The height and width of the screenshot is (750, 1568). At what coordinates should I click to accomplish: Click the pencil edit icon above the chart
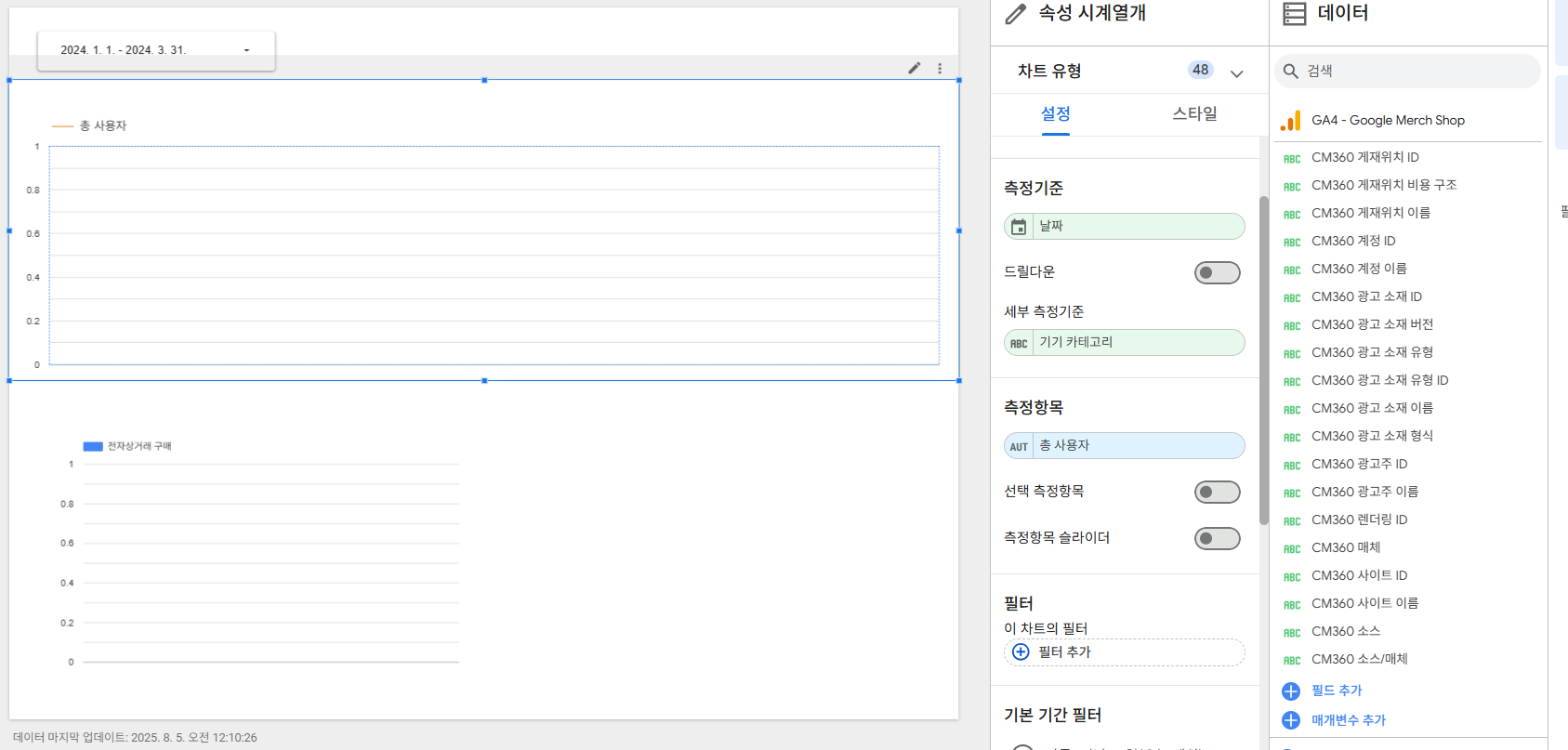point(915,68)
